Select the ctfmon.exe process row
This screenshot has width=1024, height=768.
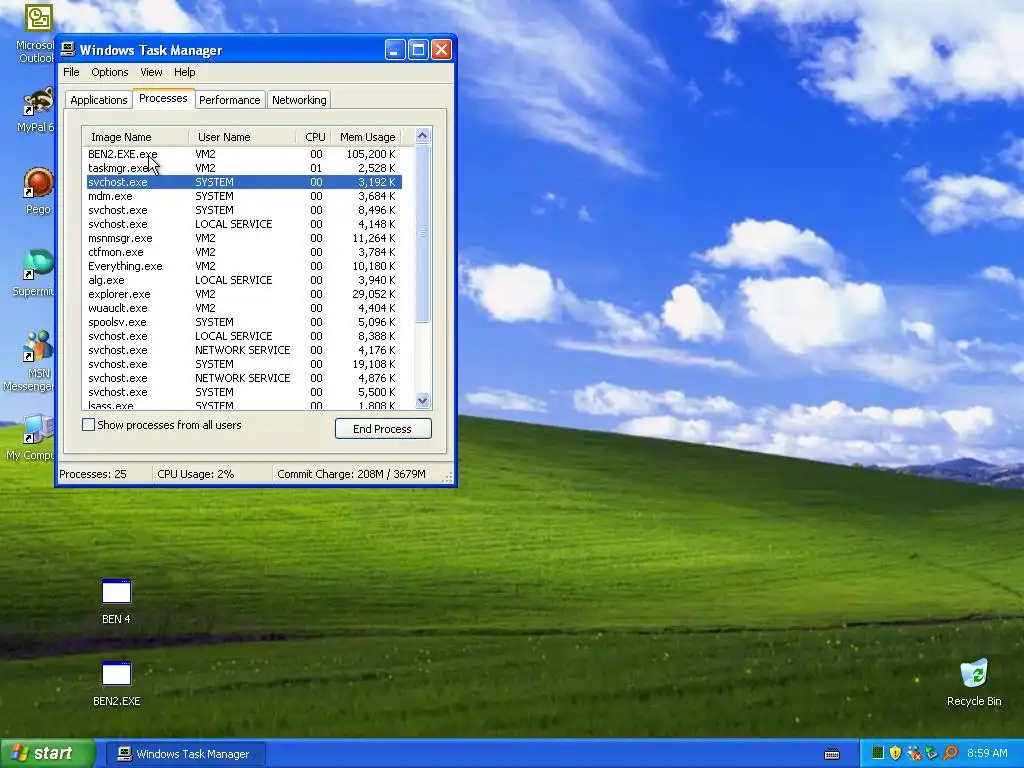pyautogui.click(x=244, y=252)
